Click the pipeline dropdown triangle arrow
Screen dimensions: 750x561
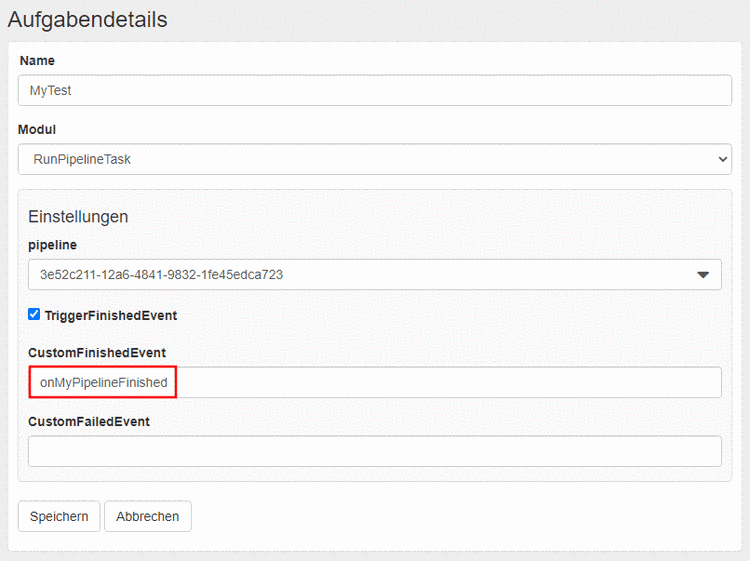pyautogui.click(x=702, y=274)
